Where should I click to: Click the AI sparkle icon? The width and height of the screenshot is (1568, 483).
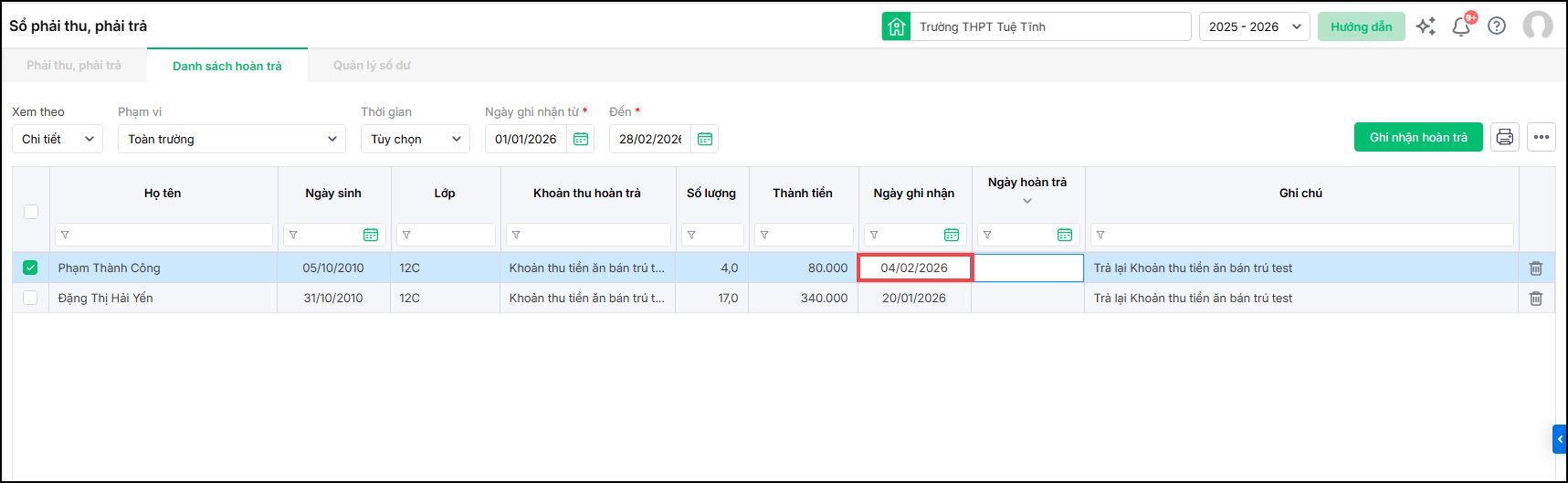(1426, 26)
